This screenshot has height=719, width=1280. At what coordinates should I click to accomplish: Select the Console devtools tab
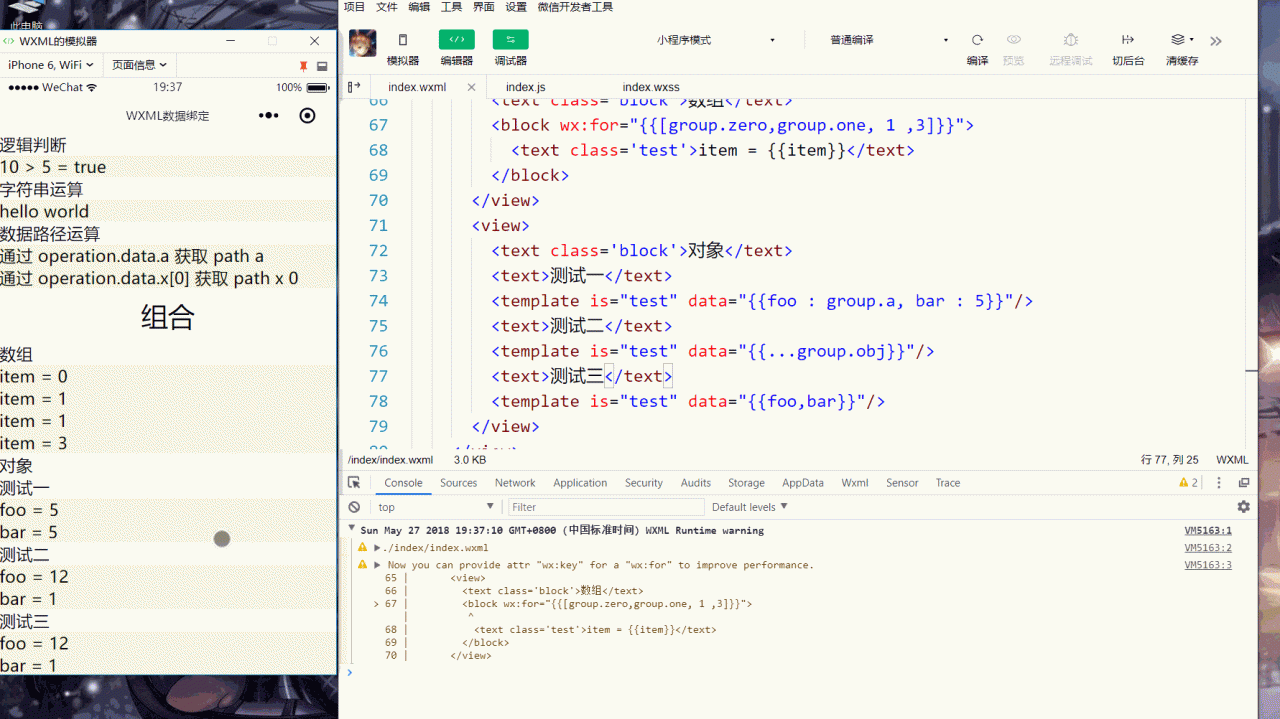click(x=403, y=483)
